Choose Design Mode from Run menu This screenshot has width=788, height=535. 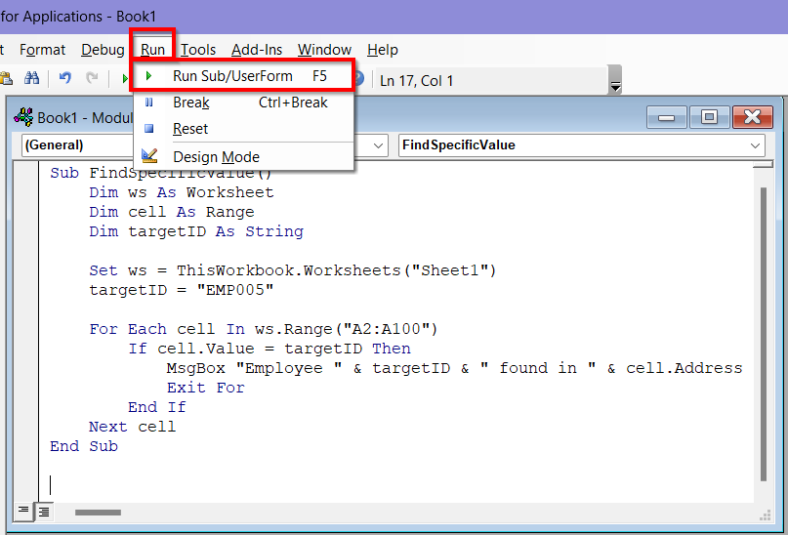tap(243, 157)
